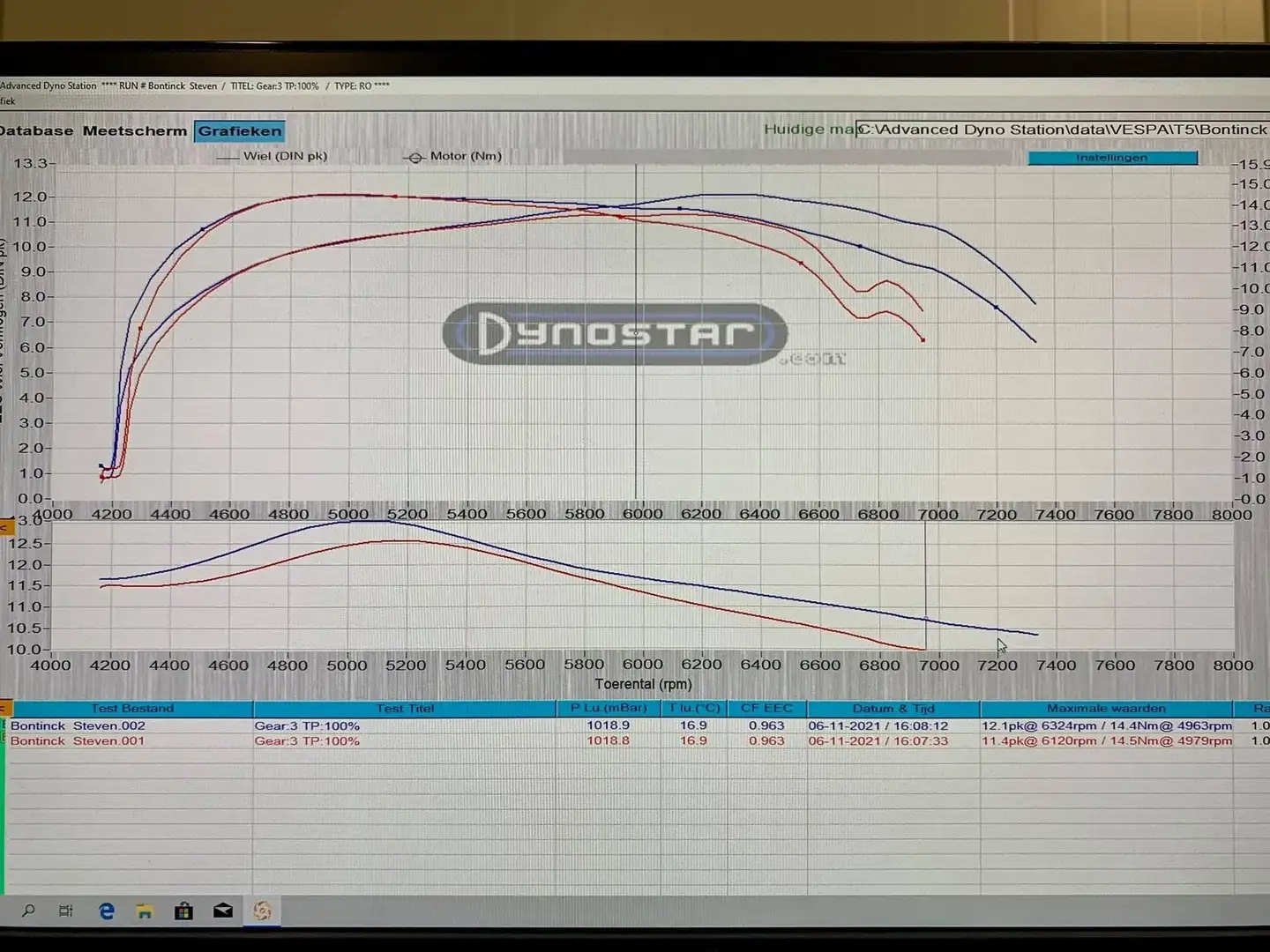
Task: Click the current folder path field
Action: coord(1062,130)
